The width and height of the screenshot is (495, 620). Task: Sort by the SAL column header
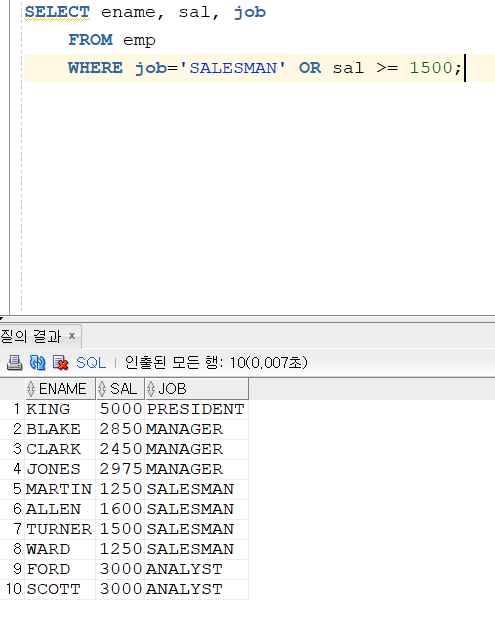(x=120, y=389)
